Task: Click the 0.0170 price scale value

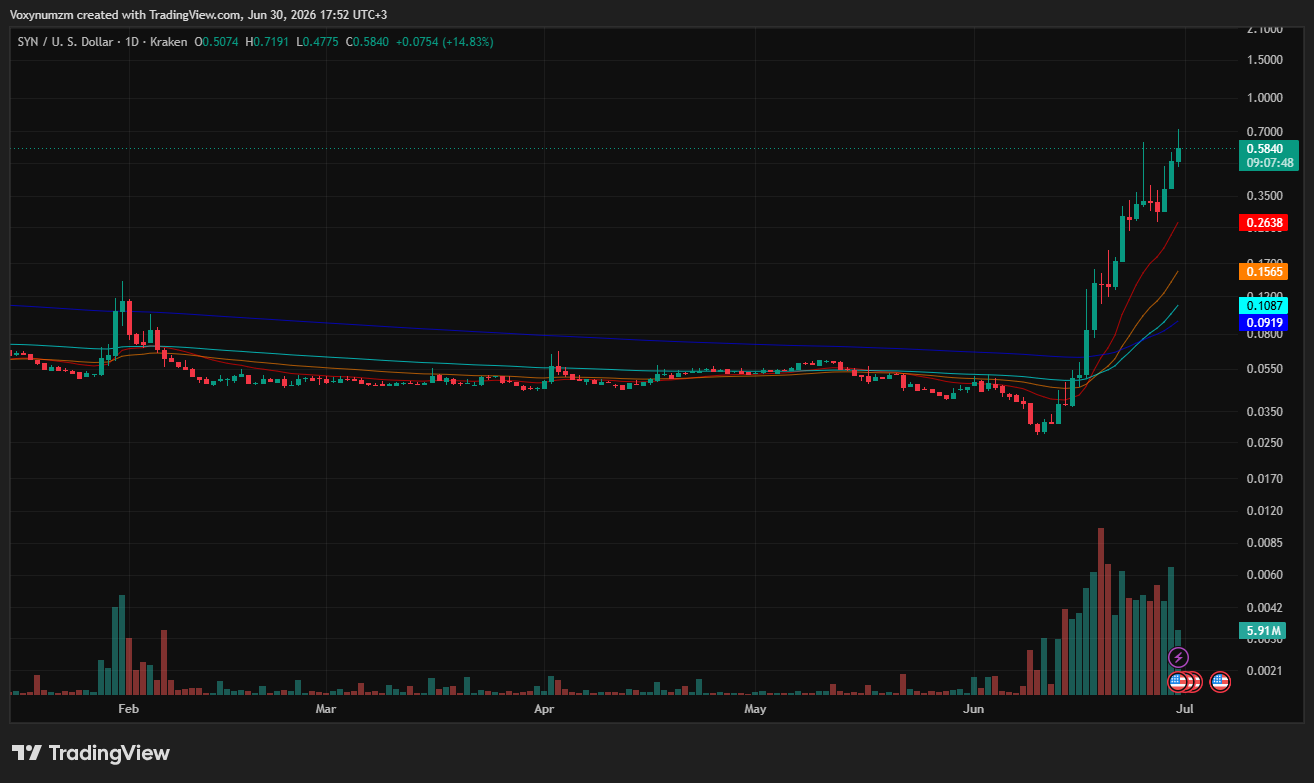Action: click(1264, 479)
